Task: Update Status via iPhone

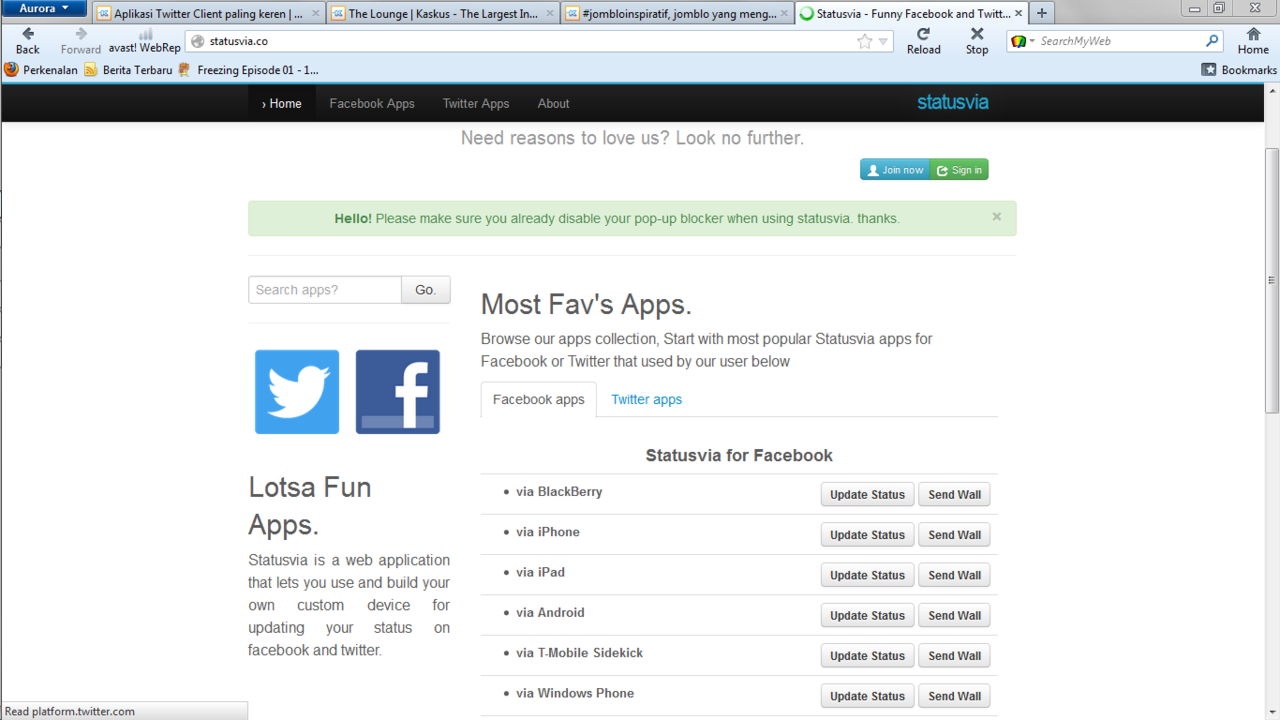Action: coord(867,535)
